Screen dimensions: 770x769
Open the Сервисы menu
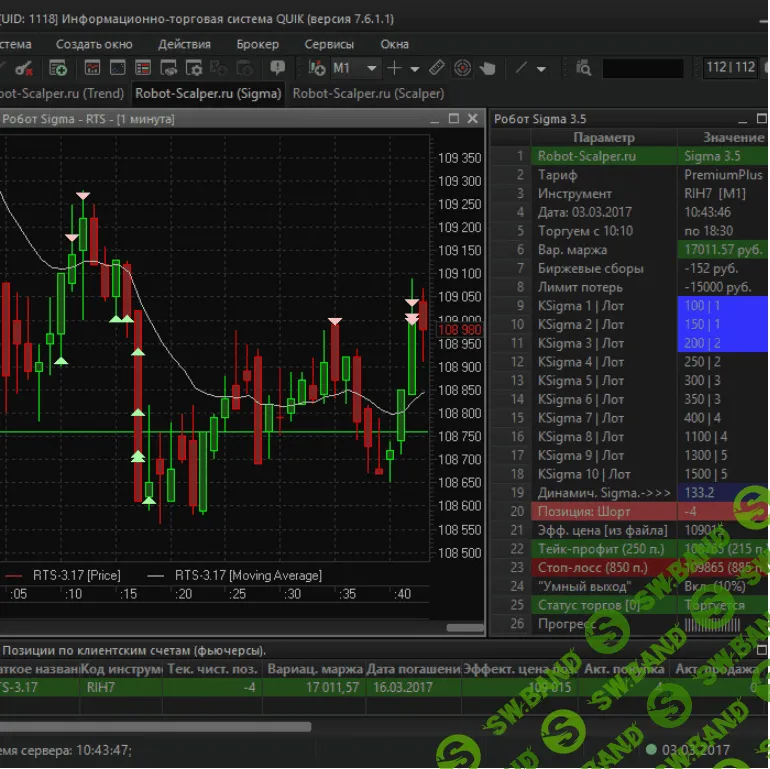[x=329, y=44]
